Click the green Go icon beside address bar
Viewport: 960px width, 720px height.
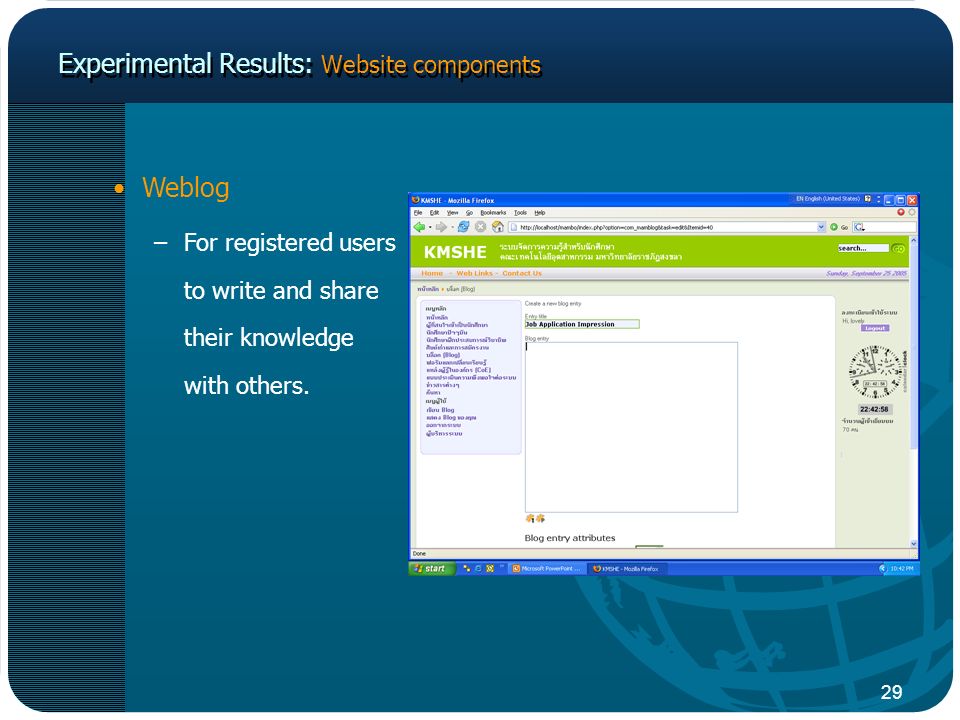tap(833, 227)
